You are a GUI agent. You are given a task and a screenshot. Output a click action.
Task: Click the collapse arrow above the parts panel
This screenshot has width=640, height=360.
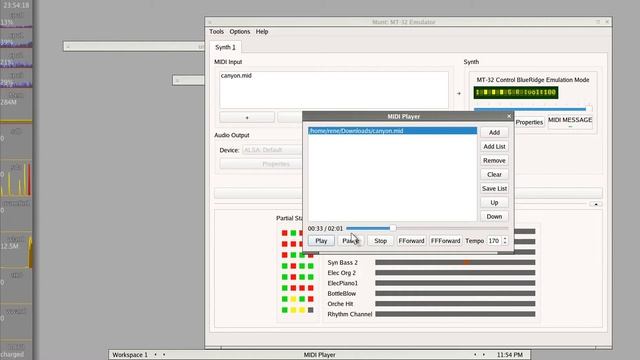point(596,204)
